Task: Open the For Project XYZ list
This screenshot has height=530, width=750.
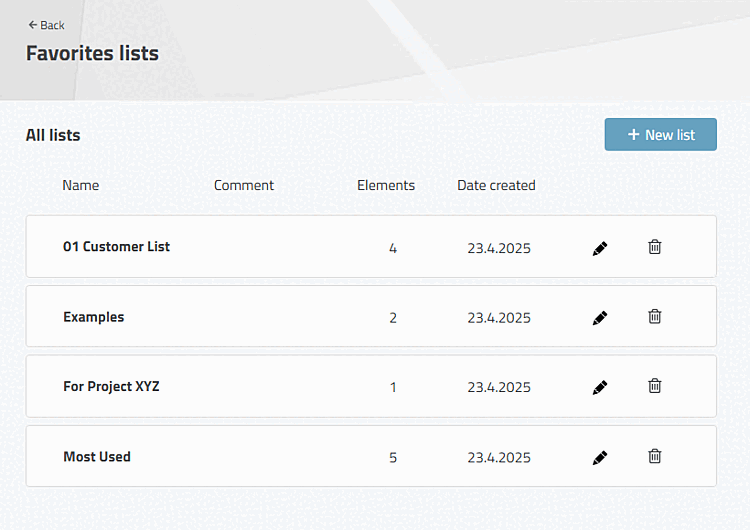Action: (111, 387)
